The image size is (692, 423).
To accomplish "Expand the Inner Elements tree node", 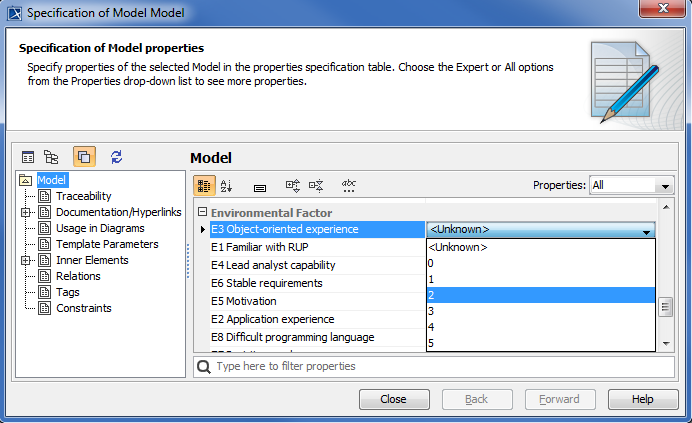I will (26, 260).
